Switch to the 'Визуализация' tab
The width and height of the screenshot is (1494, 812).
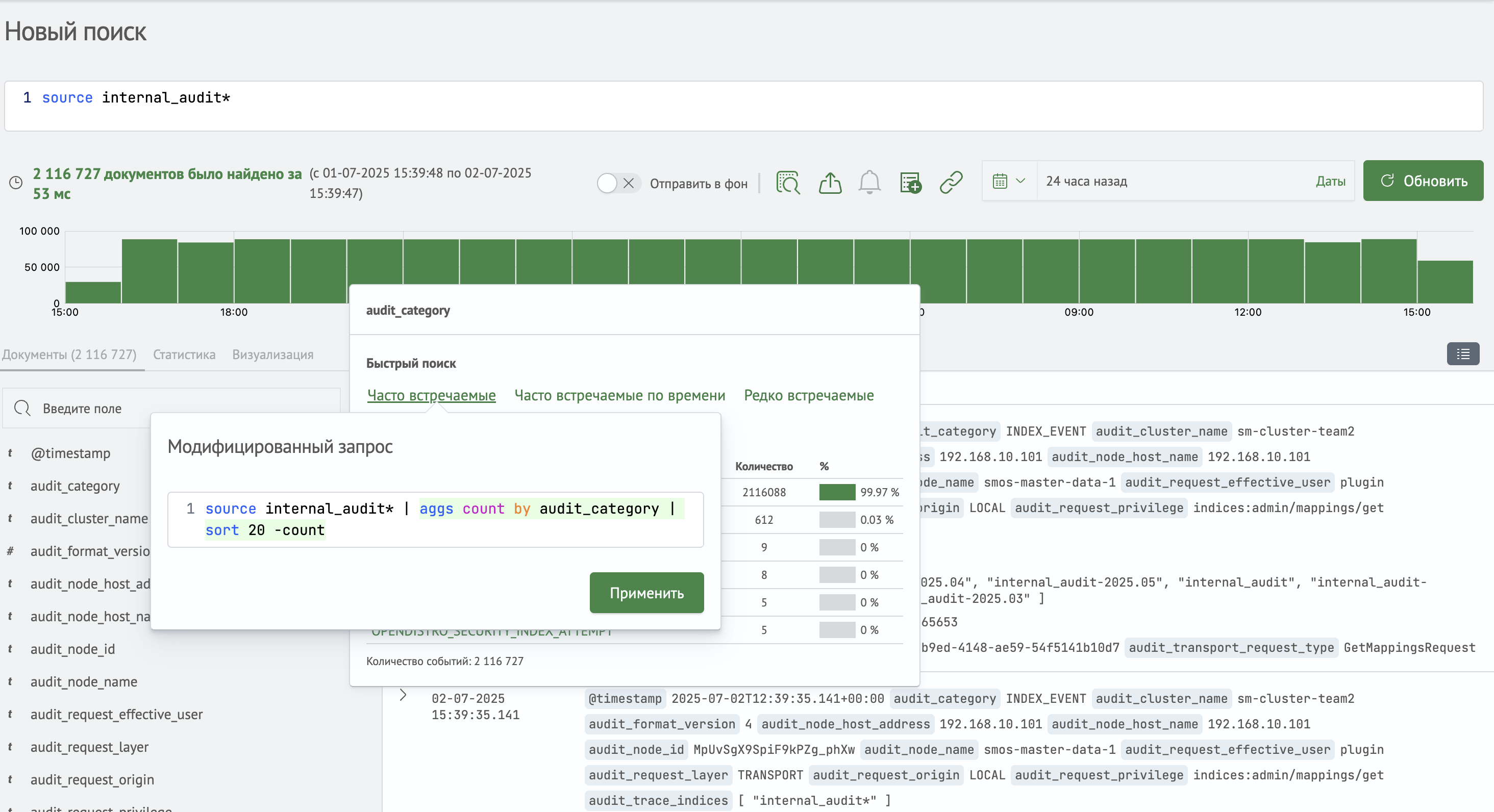point(272,354)
